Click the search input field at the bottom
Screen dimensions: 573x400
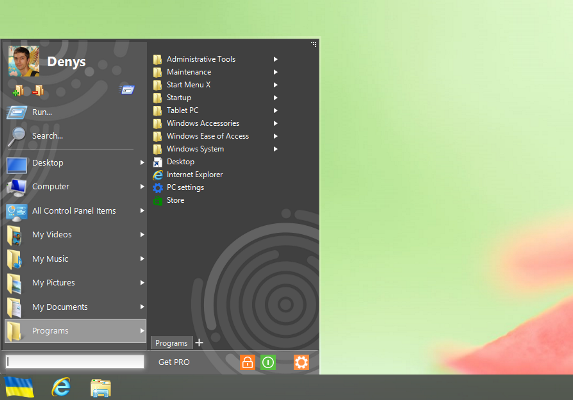[x=75, y=362]
